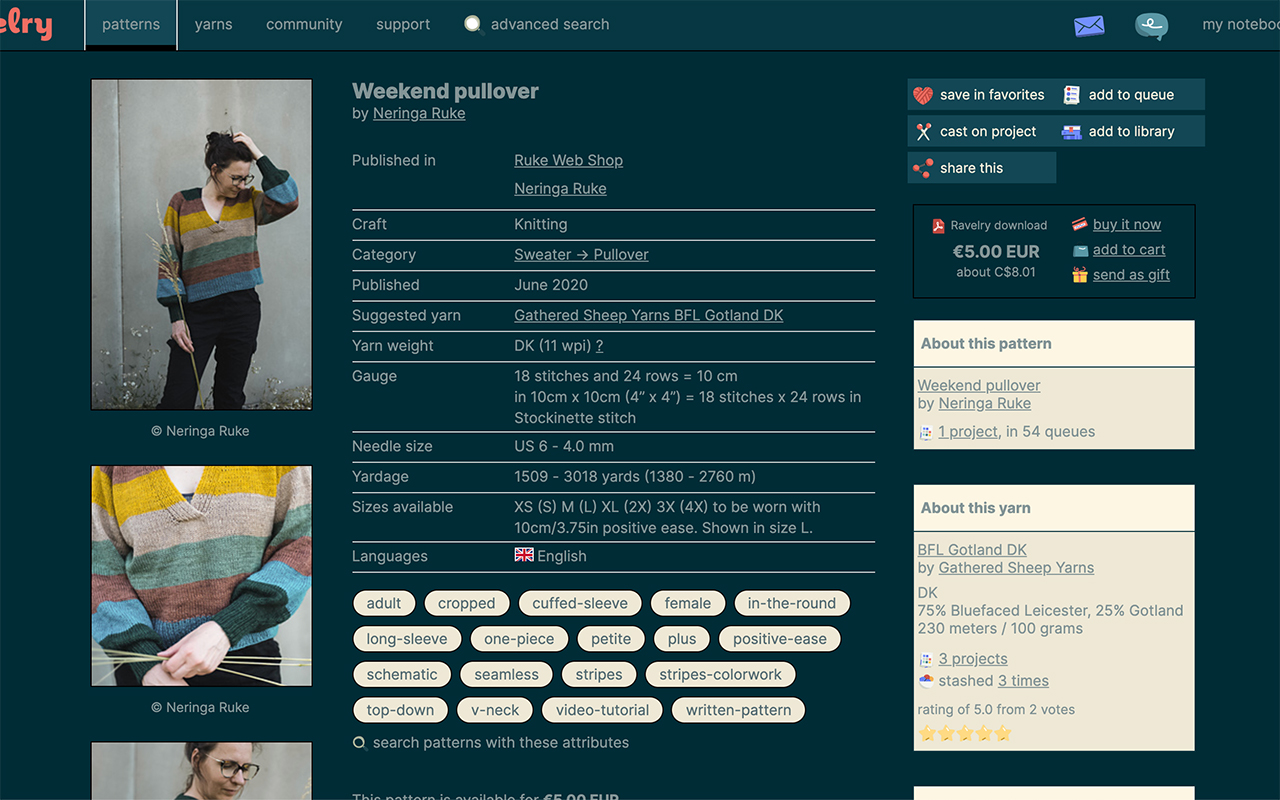The width and height of the screenshot is (1280, 800).
Task: Open the 3 projects link
Action: pyautogui.click(x=973, y=658)
